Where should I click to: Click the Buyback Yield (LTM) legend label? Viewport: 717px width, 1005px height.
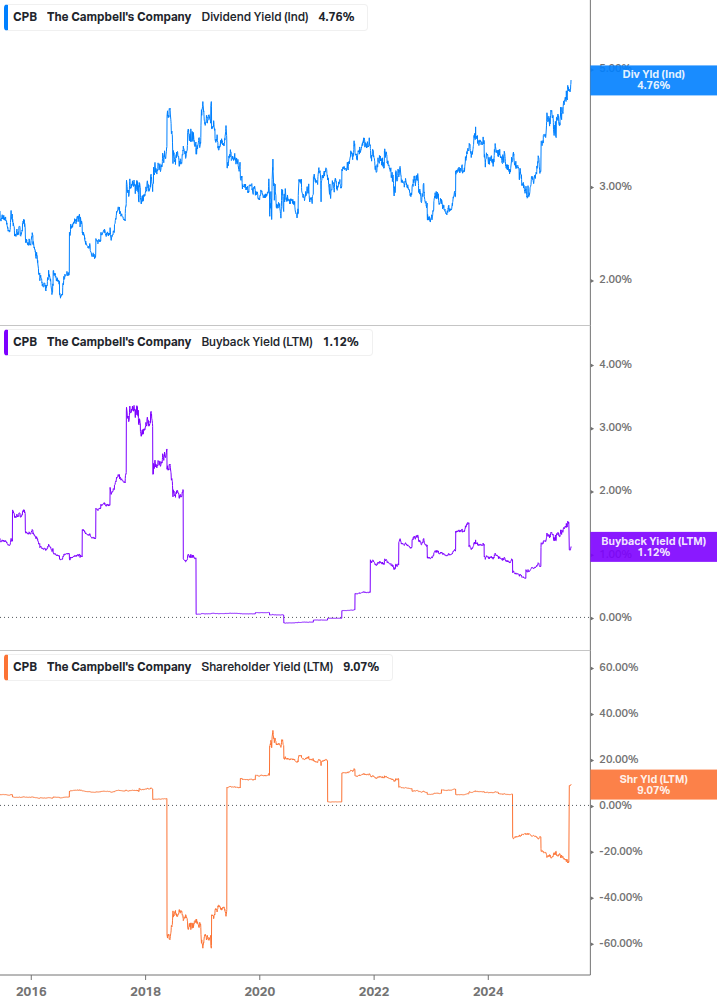coord(257,342)
